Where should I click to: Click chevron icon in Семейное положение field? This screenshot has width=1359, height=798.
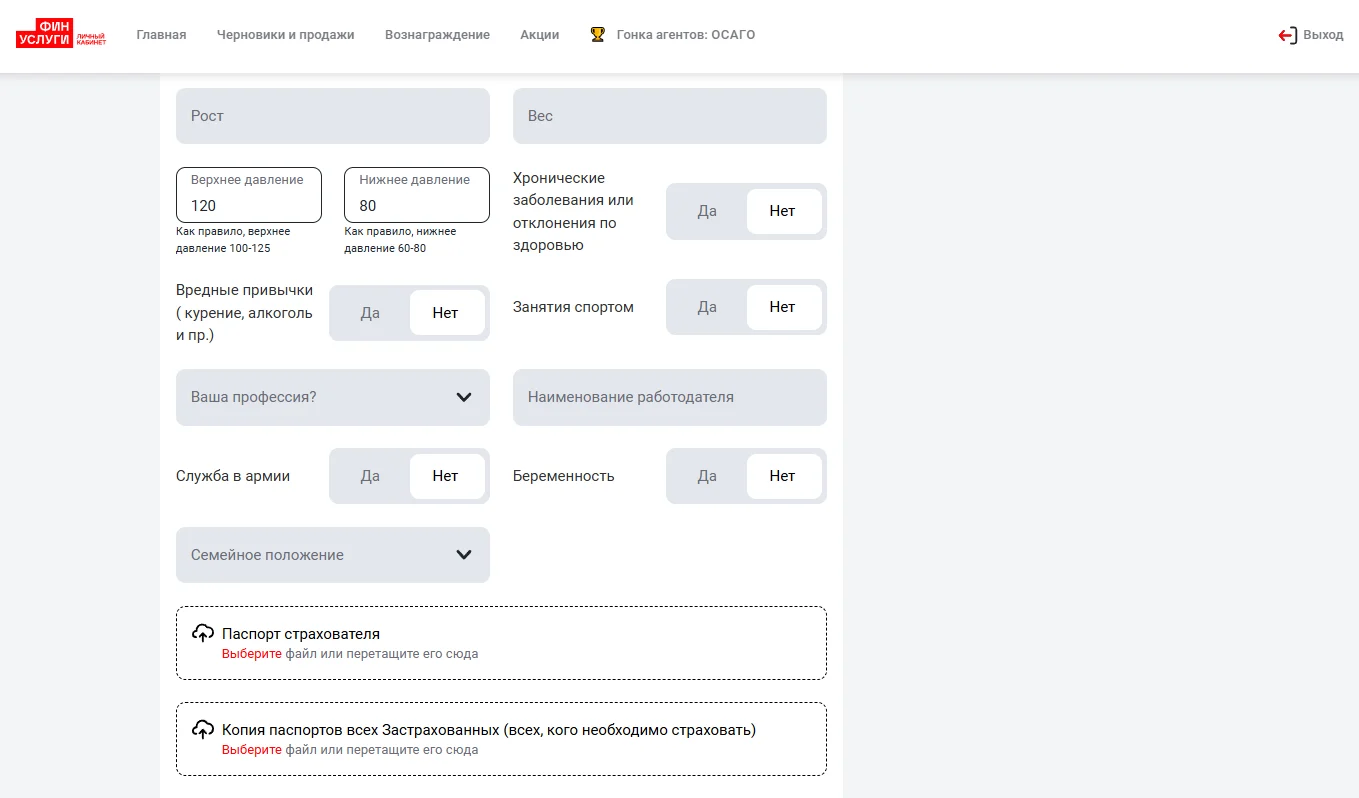pos(464,555)
